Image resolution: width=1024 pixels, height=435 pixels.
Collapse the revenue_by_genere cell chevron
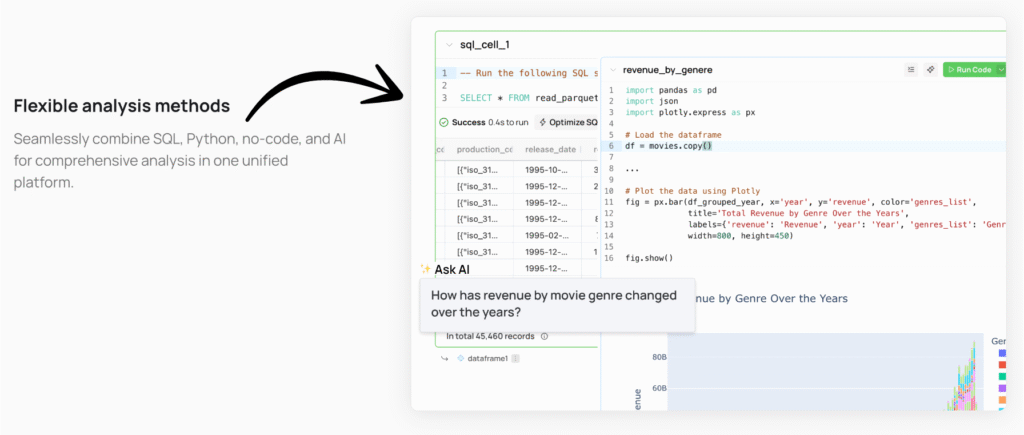click(x=613, y=70)
